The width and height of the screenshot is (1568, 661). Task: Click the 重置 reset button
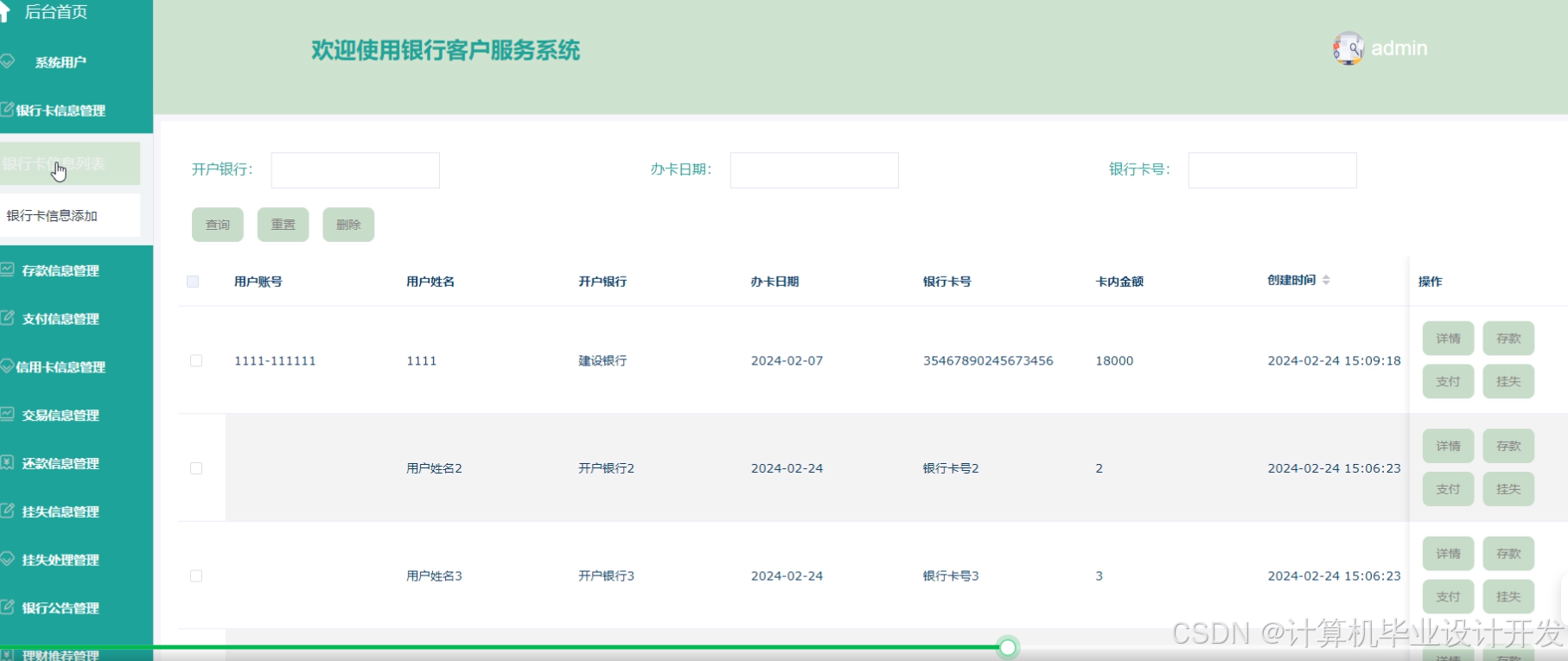click(284, 225)
